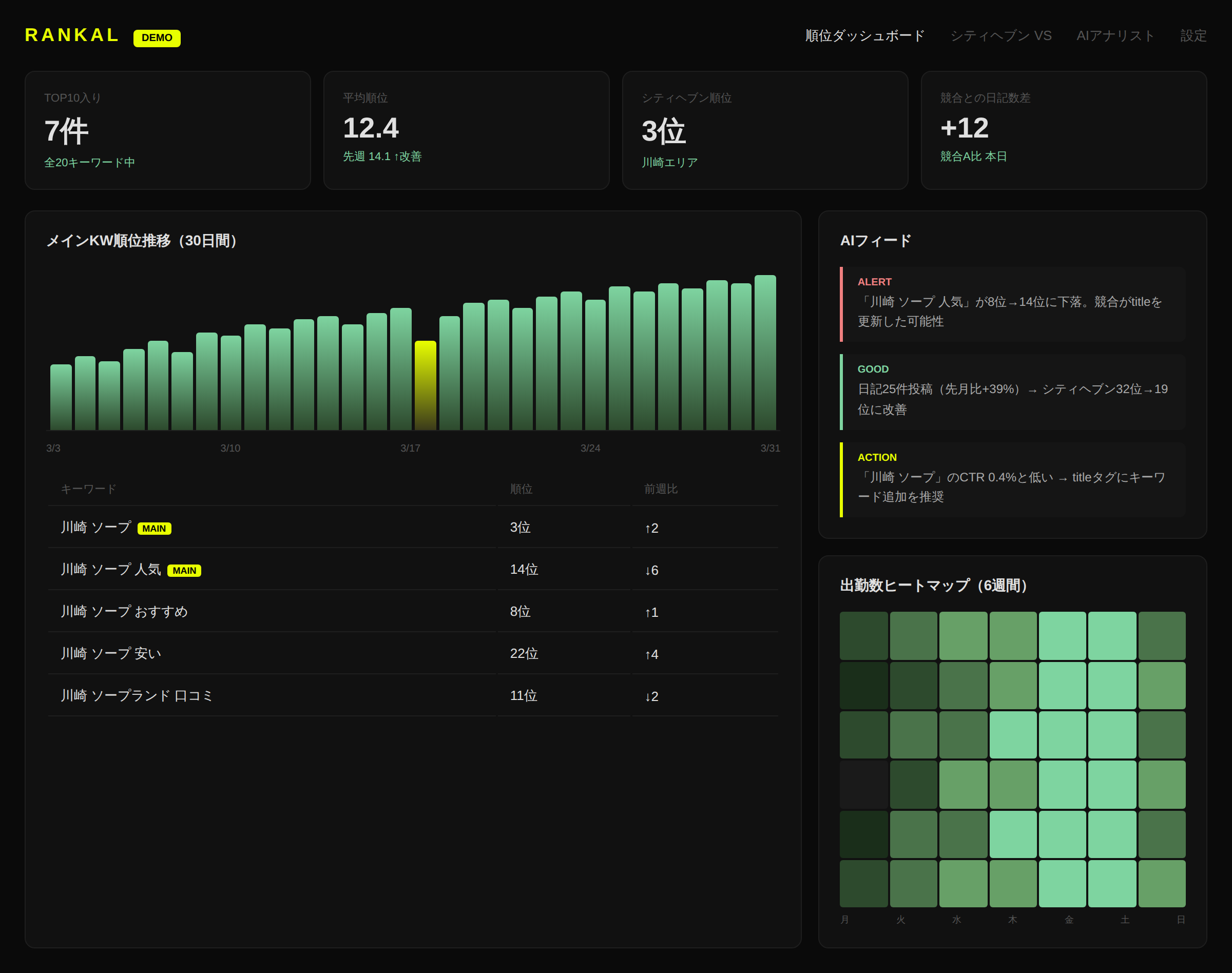Click the TOP10入り 7件 card
1232x973 pixels.
pos(167,130)
